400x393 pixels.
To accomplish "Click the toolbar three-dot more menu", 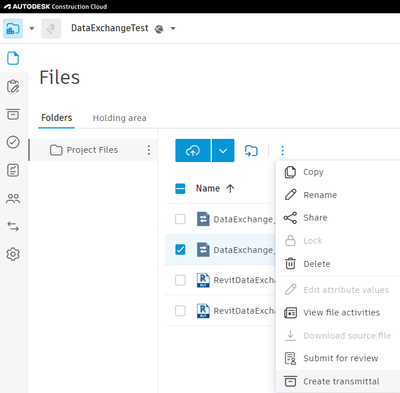I will pos(282,151).
